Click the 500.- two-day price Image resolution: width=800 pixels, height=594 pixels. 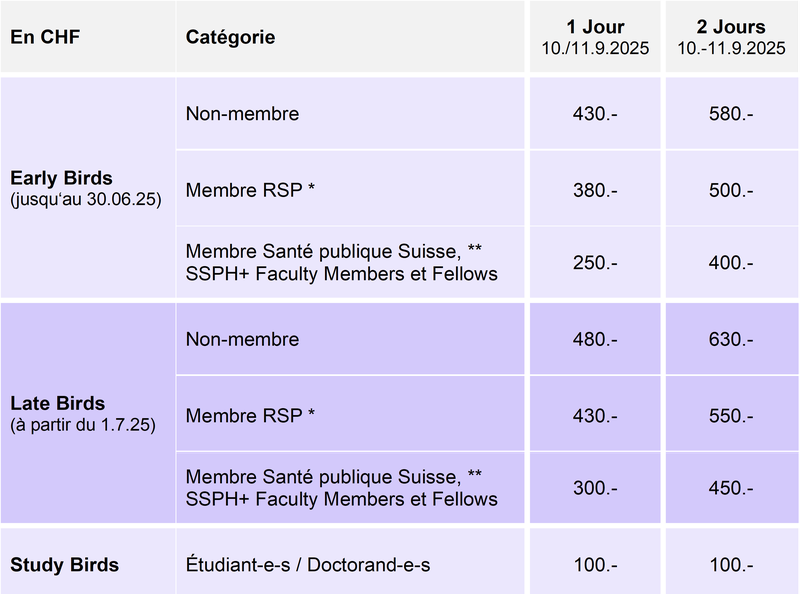[732, 190]
